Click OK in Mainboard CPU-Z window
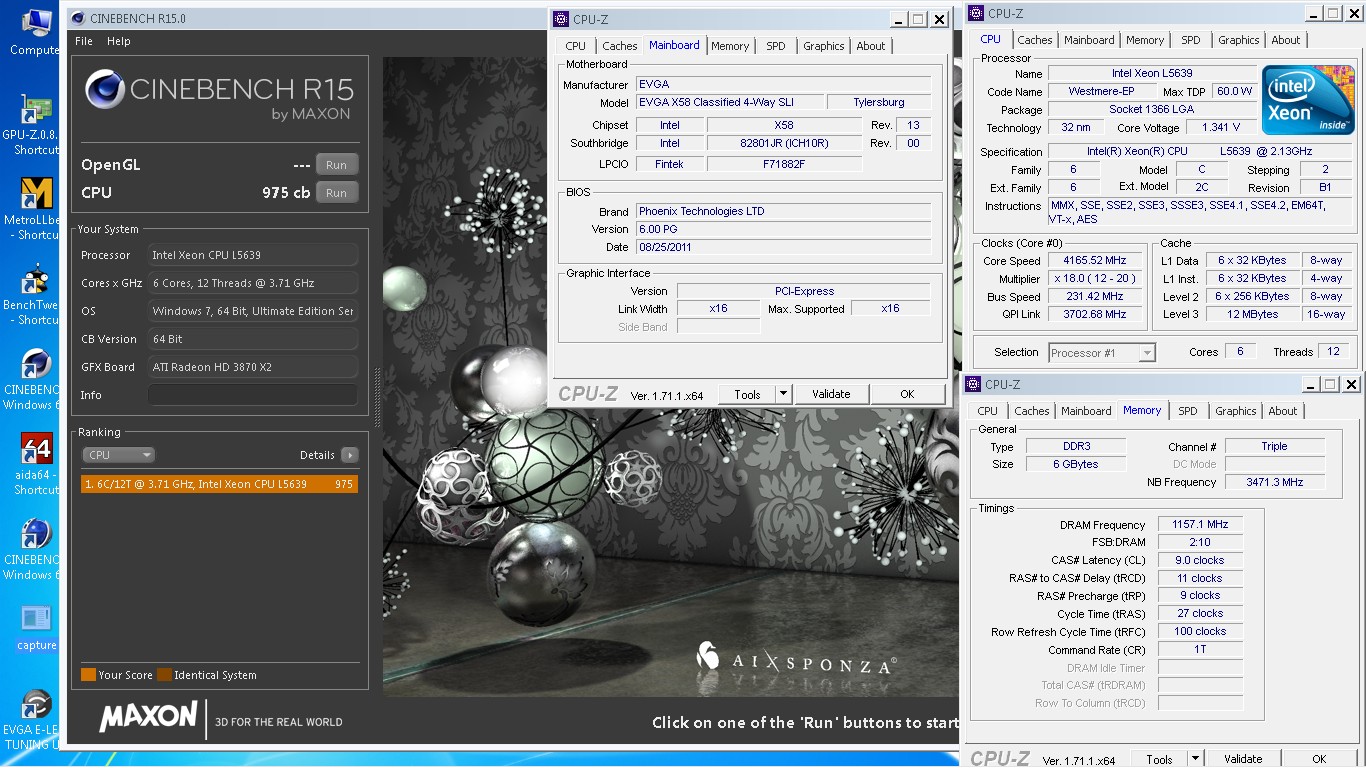The height and width of the screenshot is (768, 1366). click(x=907, y=394)
